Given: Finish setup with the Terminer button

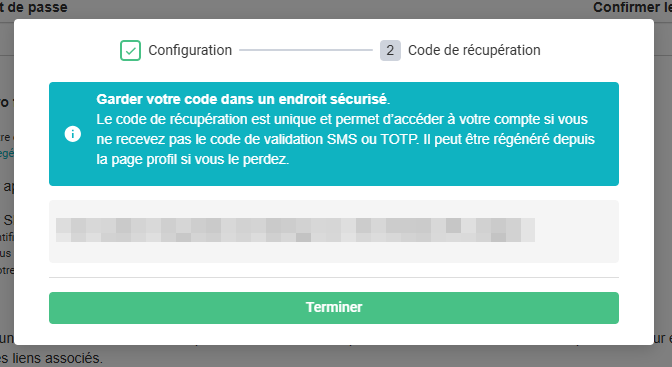Looking at the screenshot, I should 334,308.
